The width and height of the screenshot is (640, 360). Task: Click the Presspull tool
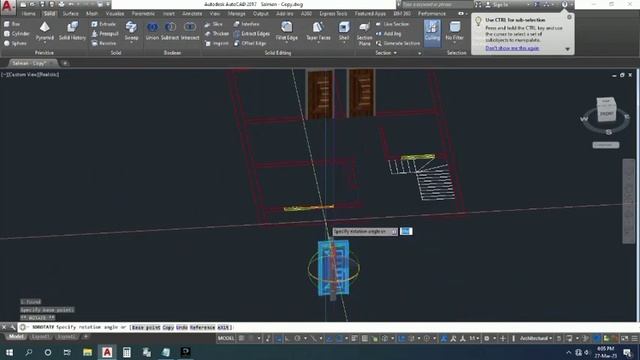(105, 33)
